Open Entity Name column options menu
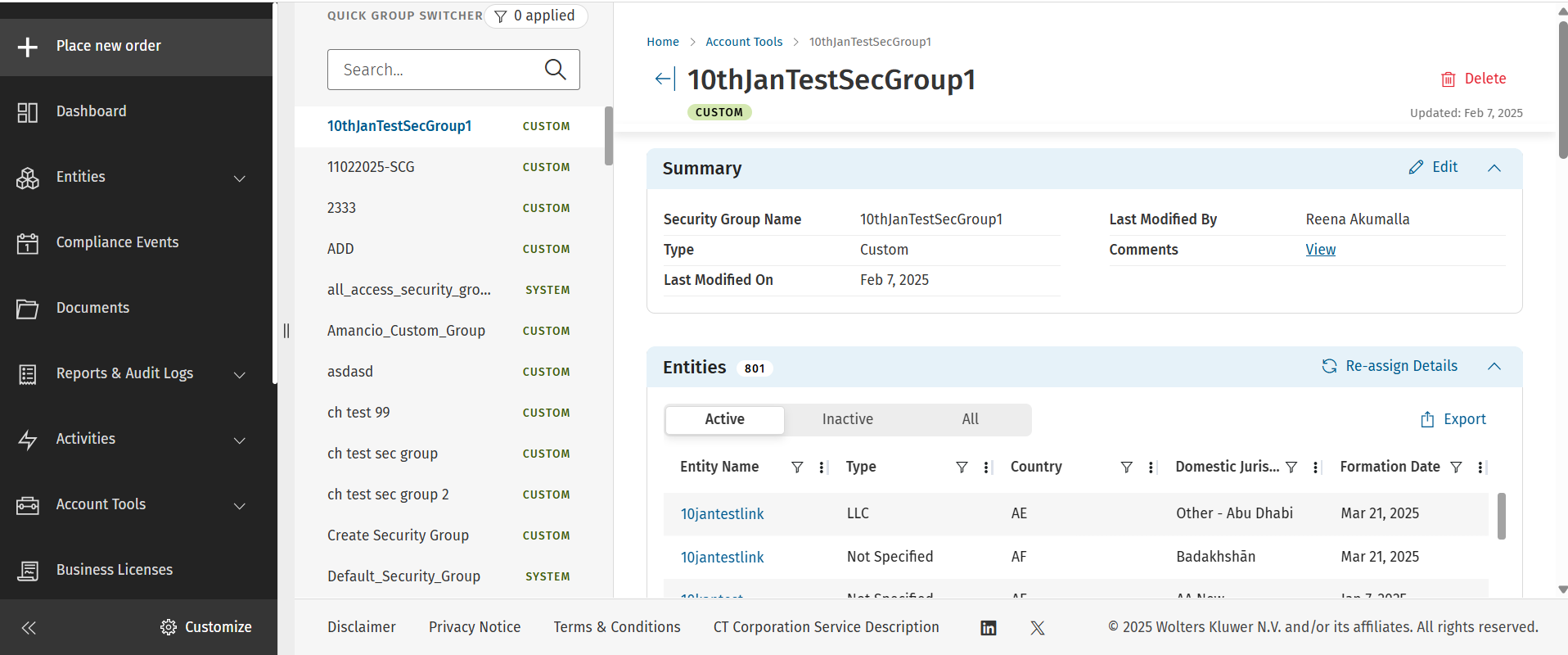Screen dimensions: 1568x655 point(822,467)
